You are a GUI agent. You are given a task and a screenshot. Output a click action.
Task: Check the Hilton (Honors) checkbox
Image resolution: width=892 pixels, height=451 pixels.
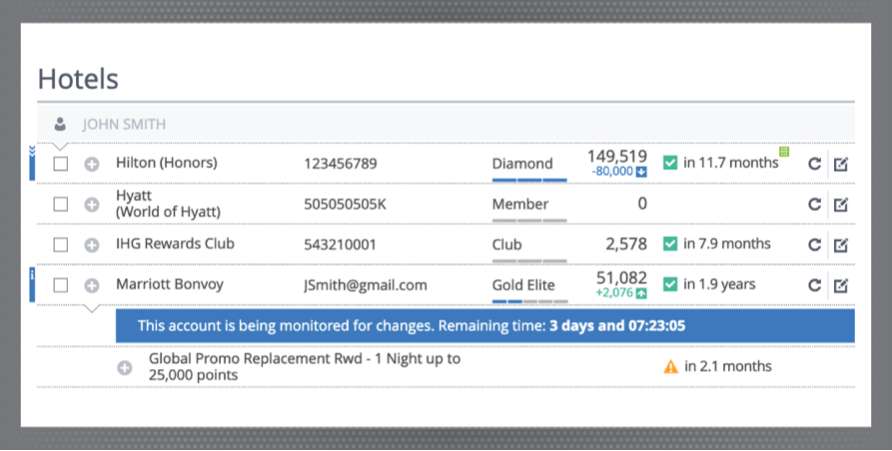pyautogui.click(x=61, y=164)
